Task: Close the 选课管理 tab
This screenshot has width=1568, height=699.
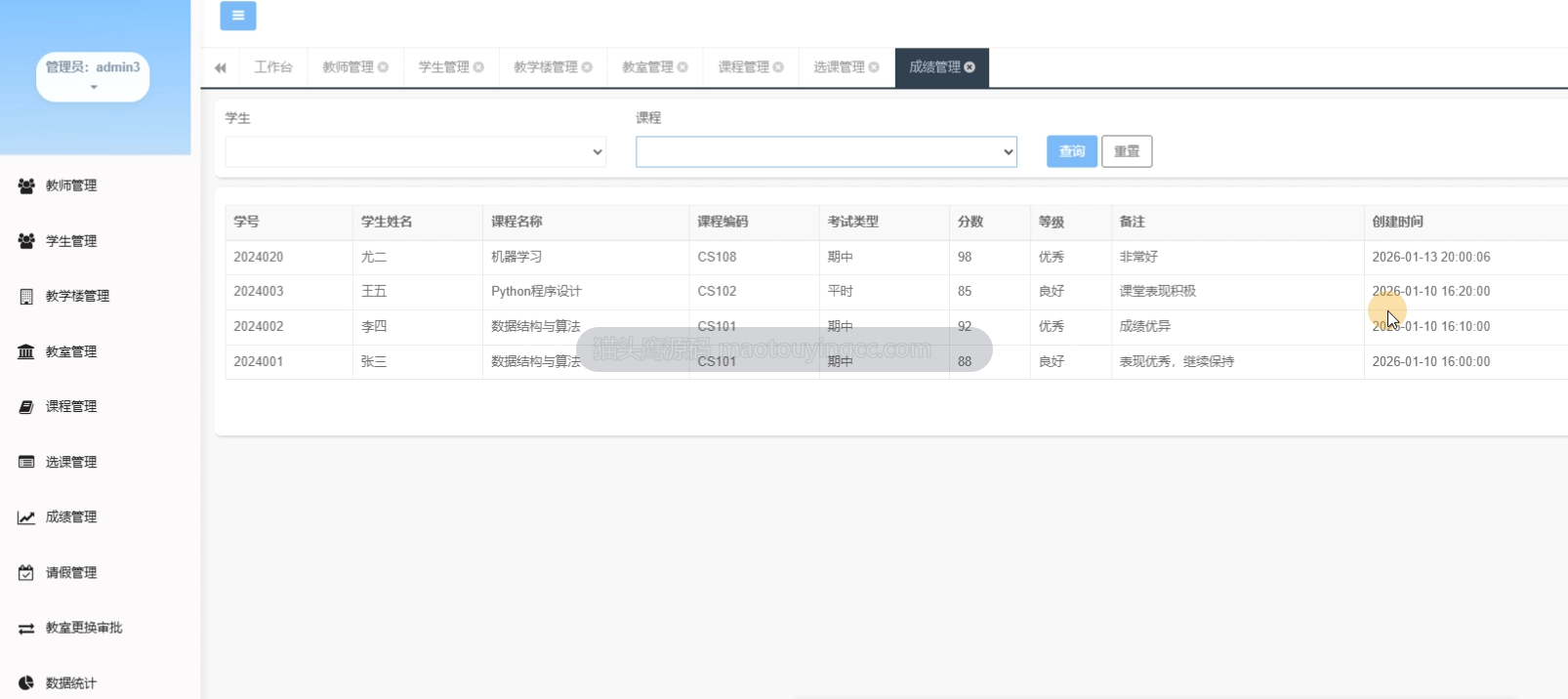Action: coord(875,67)
